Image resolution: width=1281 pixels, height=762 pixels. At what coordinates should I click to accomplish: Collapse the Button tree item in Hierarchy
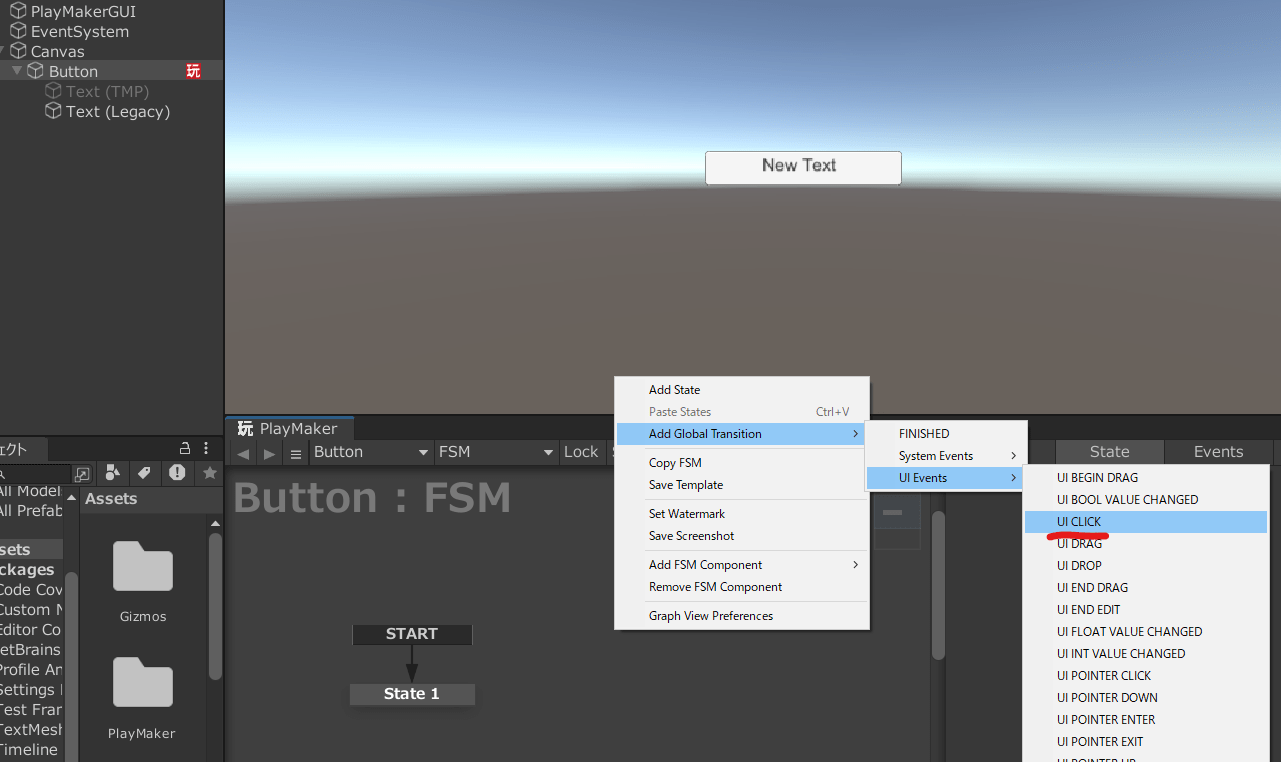click(x=17, y=71)
